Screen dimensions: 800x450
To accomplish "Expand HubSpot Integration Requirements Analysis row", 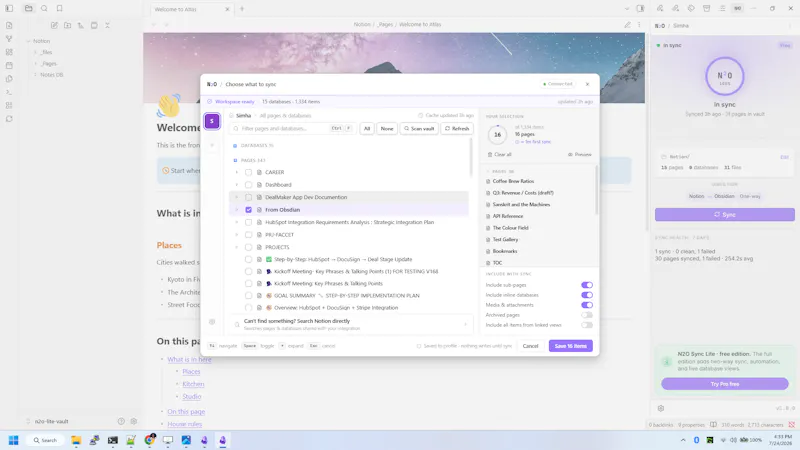I will pyautogui.click(x=237, y=222).
